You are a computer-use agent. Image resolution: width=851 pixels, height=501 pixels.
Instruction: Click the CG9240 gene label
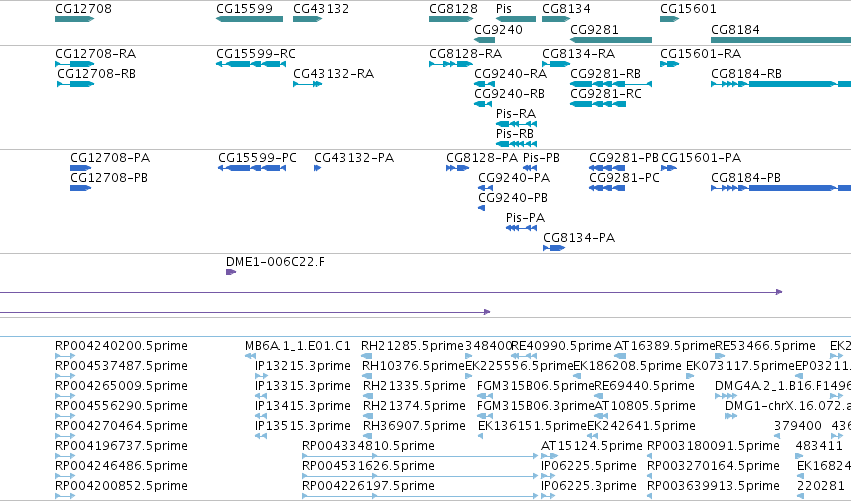tap(498, 29)
